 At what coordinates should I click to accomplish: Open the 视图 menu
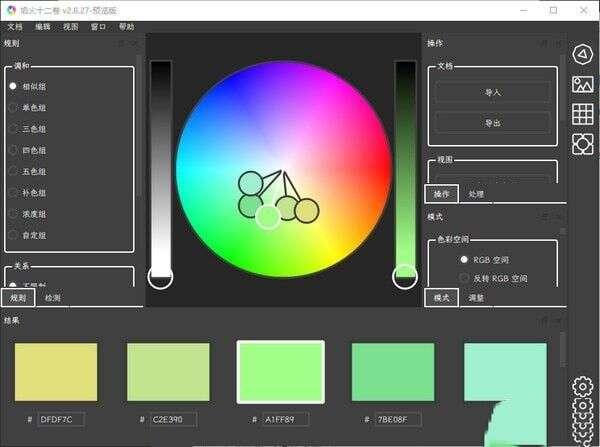[70, 27]
